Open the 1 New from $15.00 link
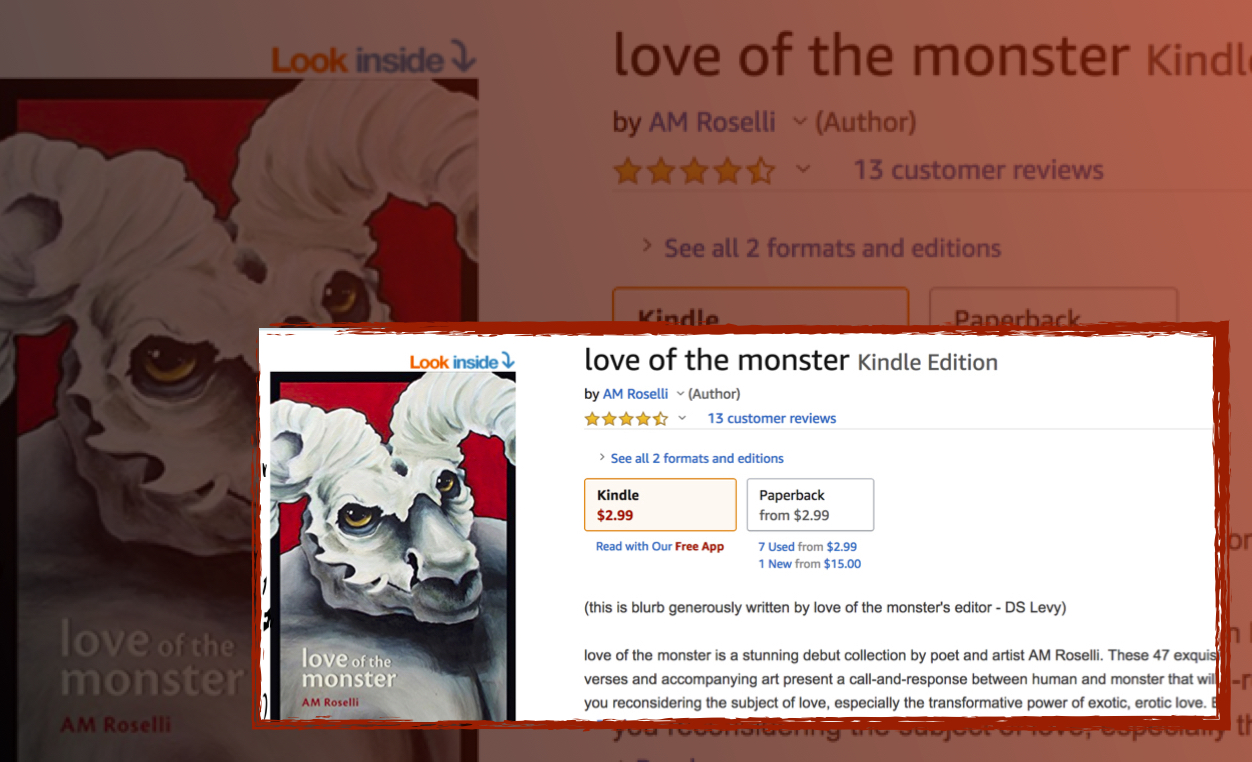This screenshot has width=1252, height=762. (809, 564)
